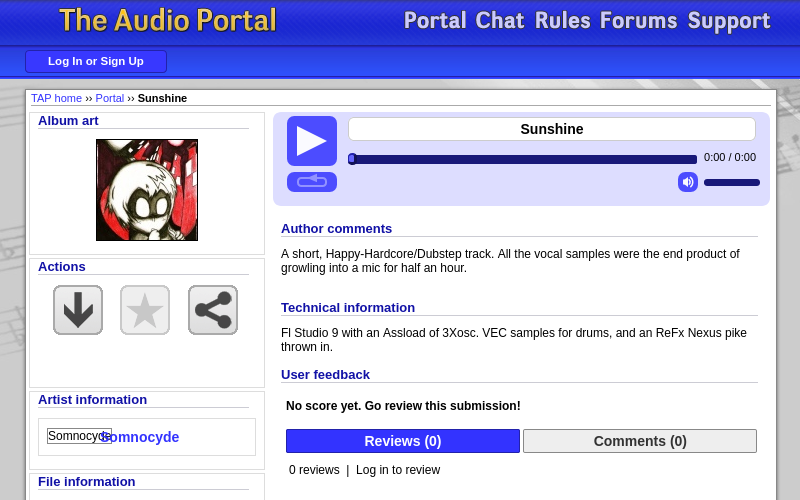Screen dimensions: 800x500
Task: Click Log In or Sign Up button
Action: coord(96,61)
